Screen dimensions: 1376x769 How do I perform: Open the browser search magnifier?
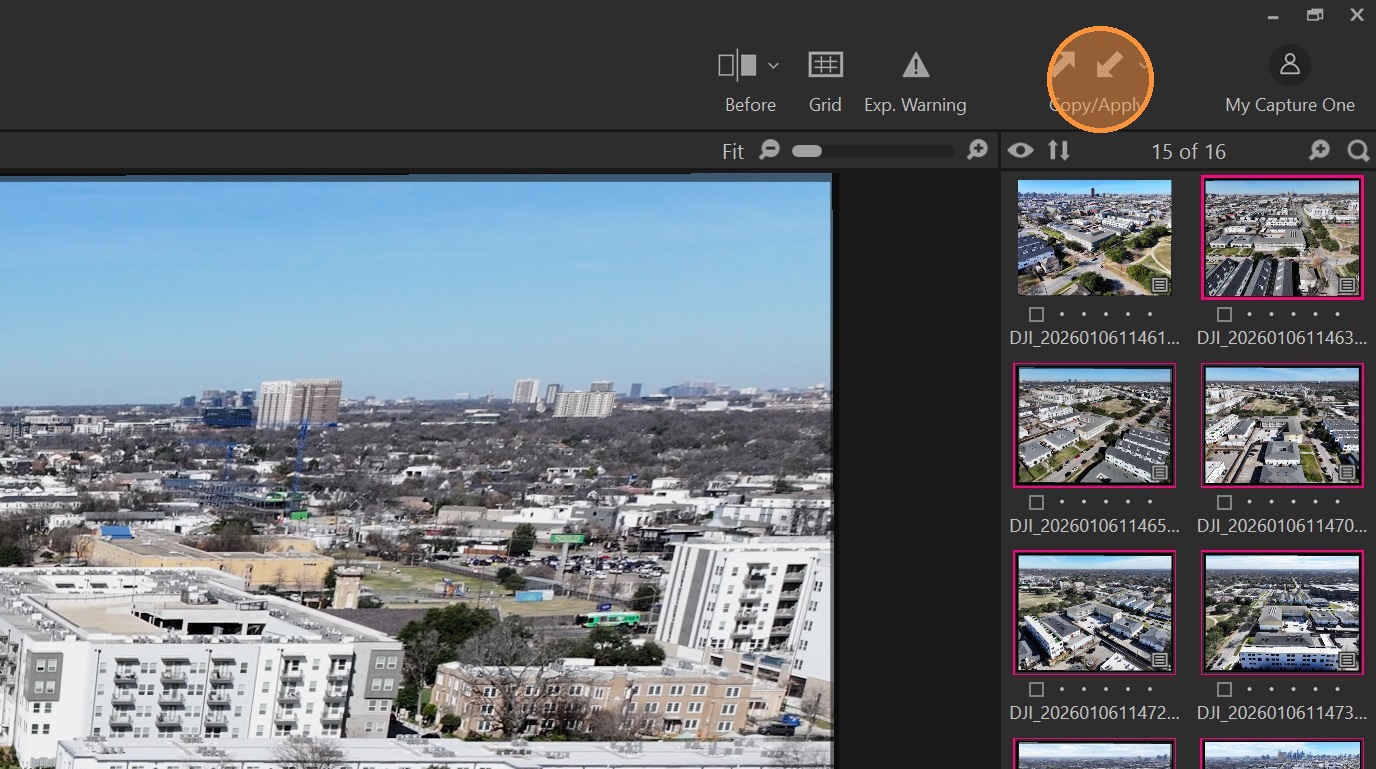(1358, 150)
